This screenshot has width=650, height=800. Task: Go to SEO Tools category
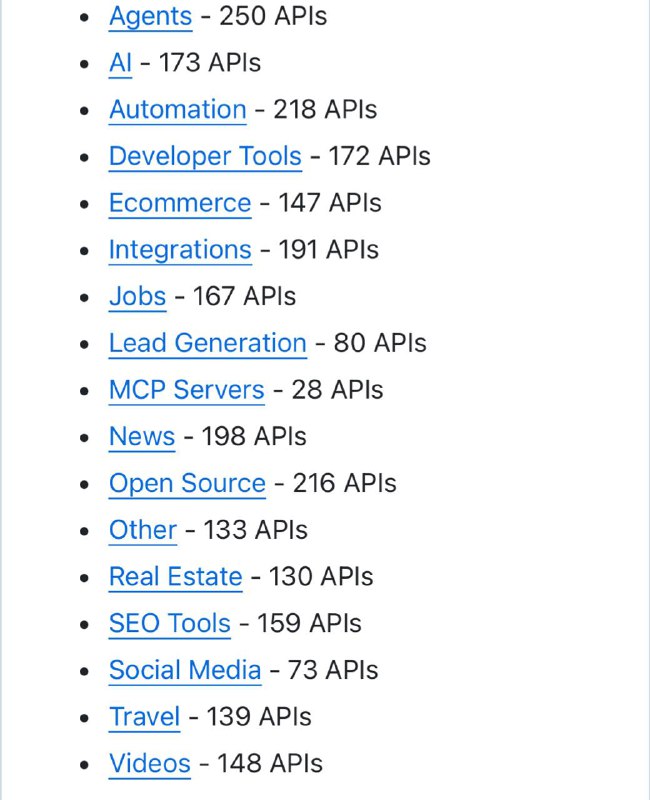tap(169, 624)
